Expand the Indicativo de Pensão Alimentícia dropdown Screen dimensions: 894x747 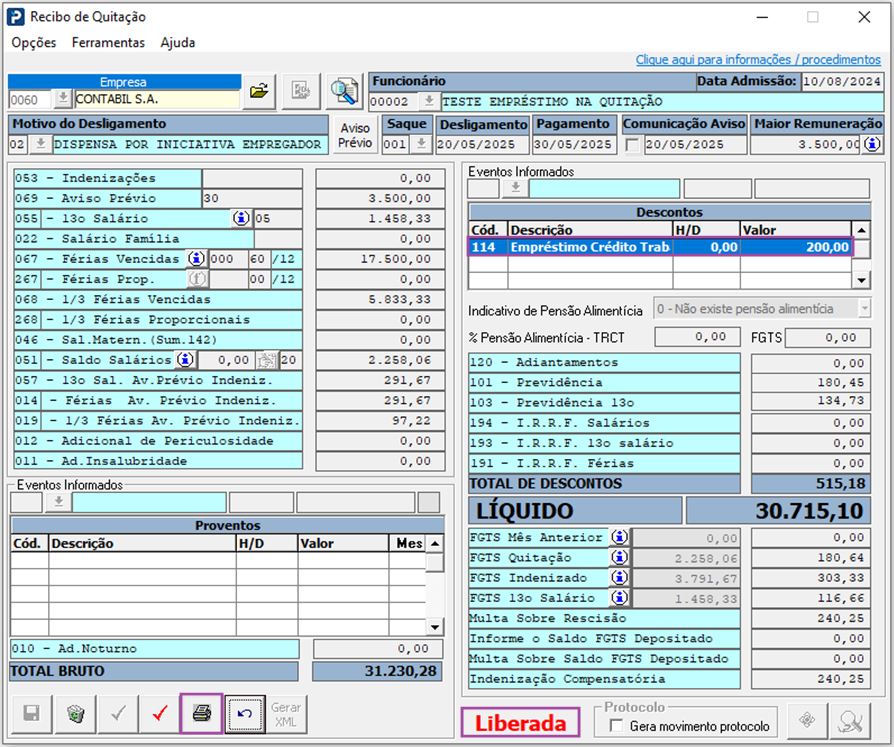coord(864,308)
